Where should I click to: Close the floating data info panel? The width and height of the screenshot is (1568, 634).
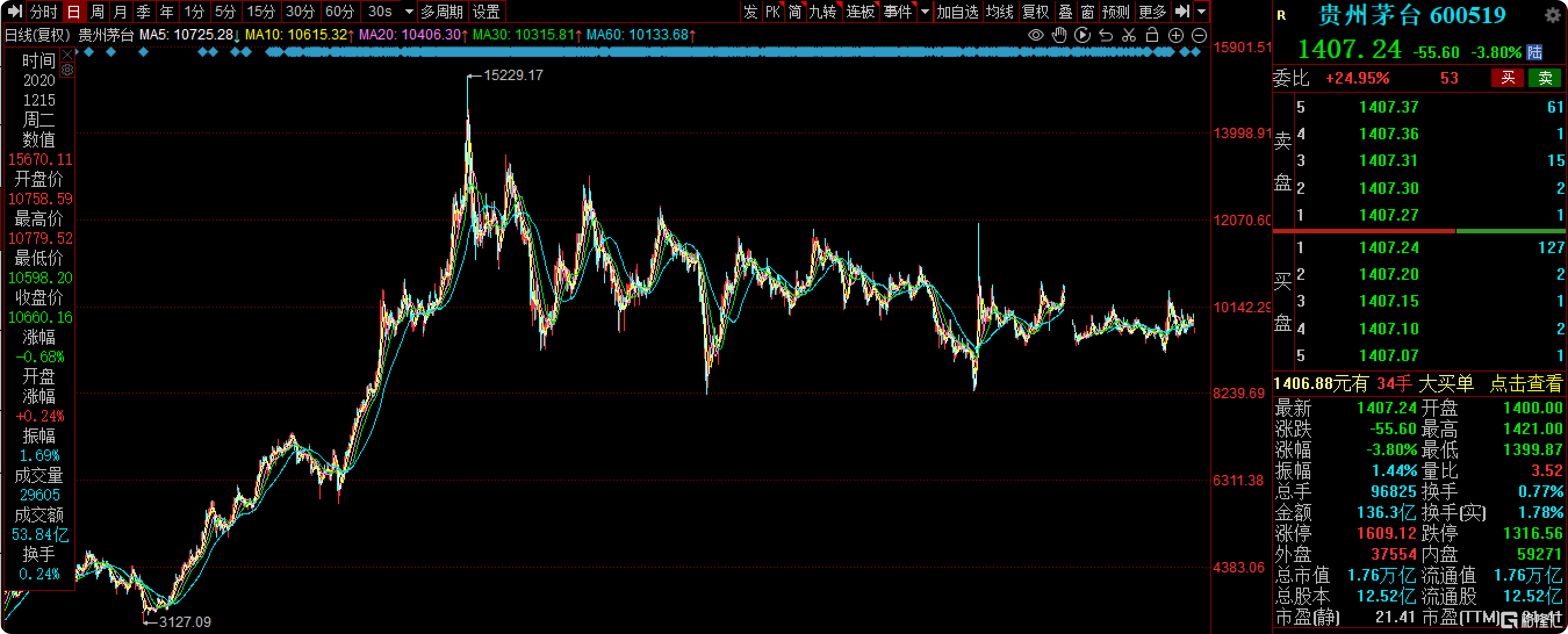pyautogui.click(x=67, y=54)
